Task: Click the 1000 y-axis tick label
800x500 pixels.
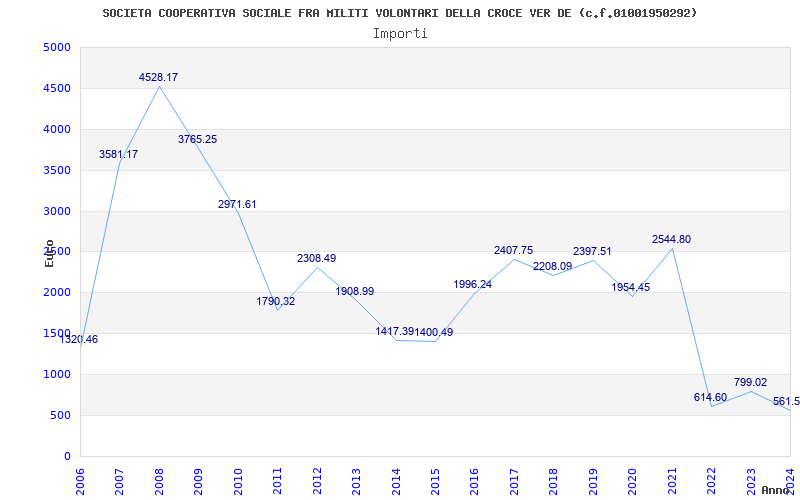Action: 57,374
